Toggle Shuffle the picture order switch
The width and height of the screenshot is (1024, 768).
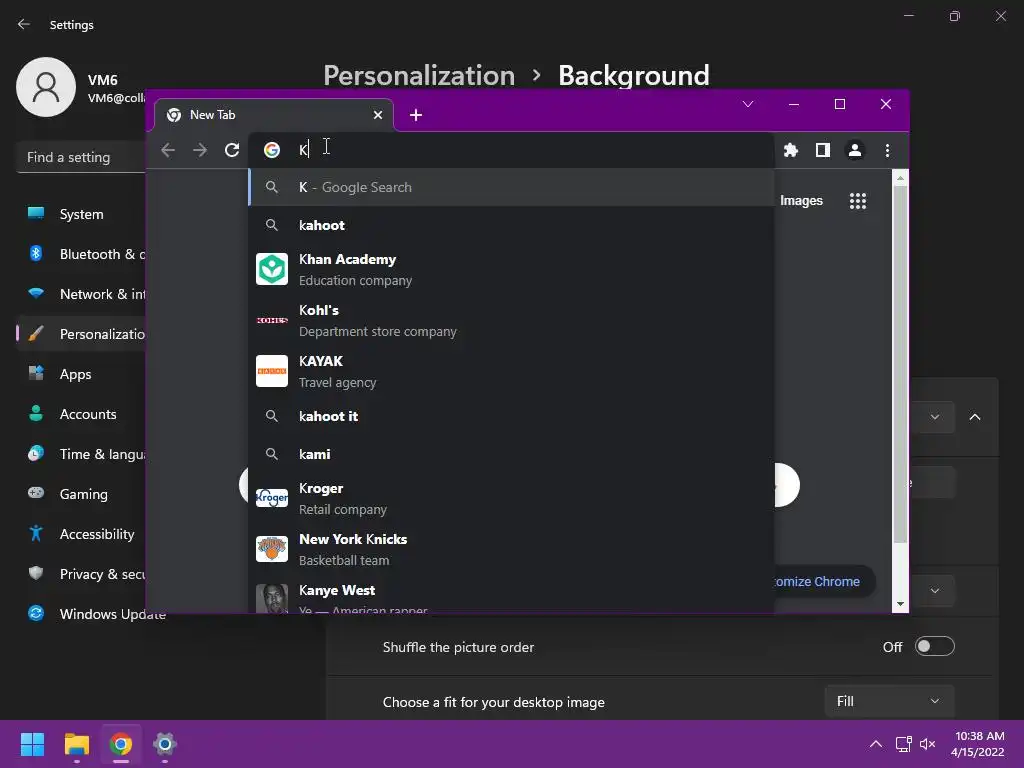coord(935,647)
